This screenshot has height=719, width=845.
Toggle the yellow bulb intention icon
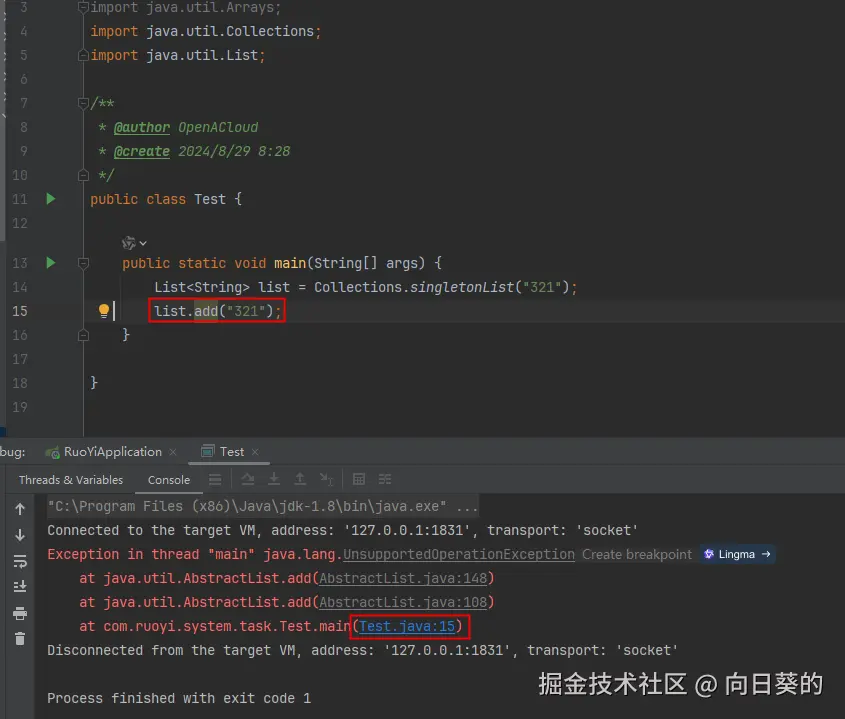point(104,310)
